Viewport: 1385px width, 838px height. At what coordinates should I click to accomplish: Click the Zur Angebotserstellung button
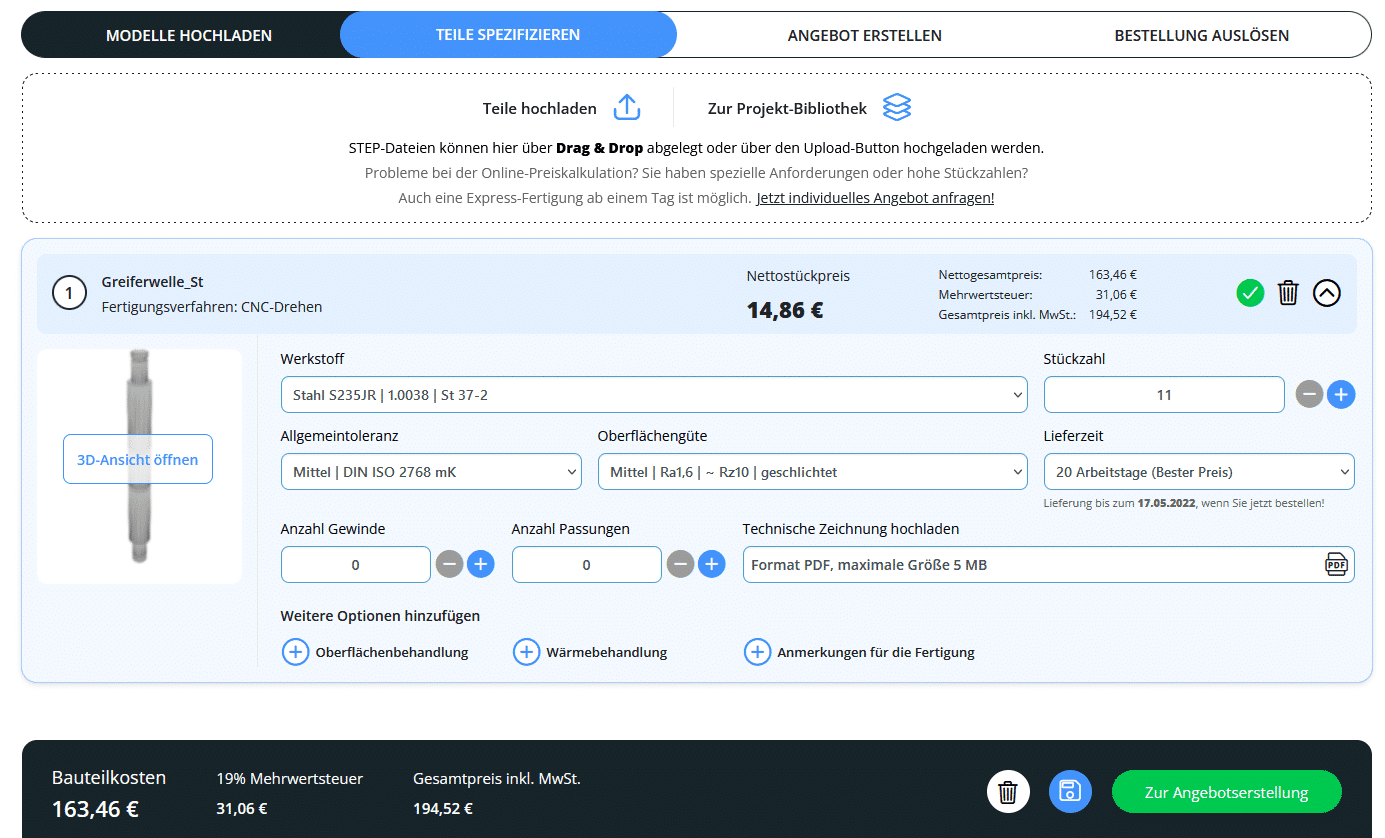1226,792
